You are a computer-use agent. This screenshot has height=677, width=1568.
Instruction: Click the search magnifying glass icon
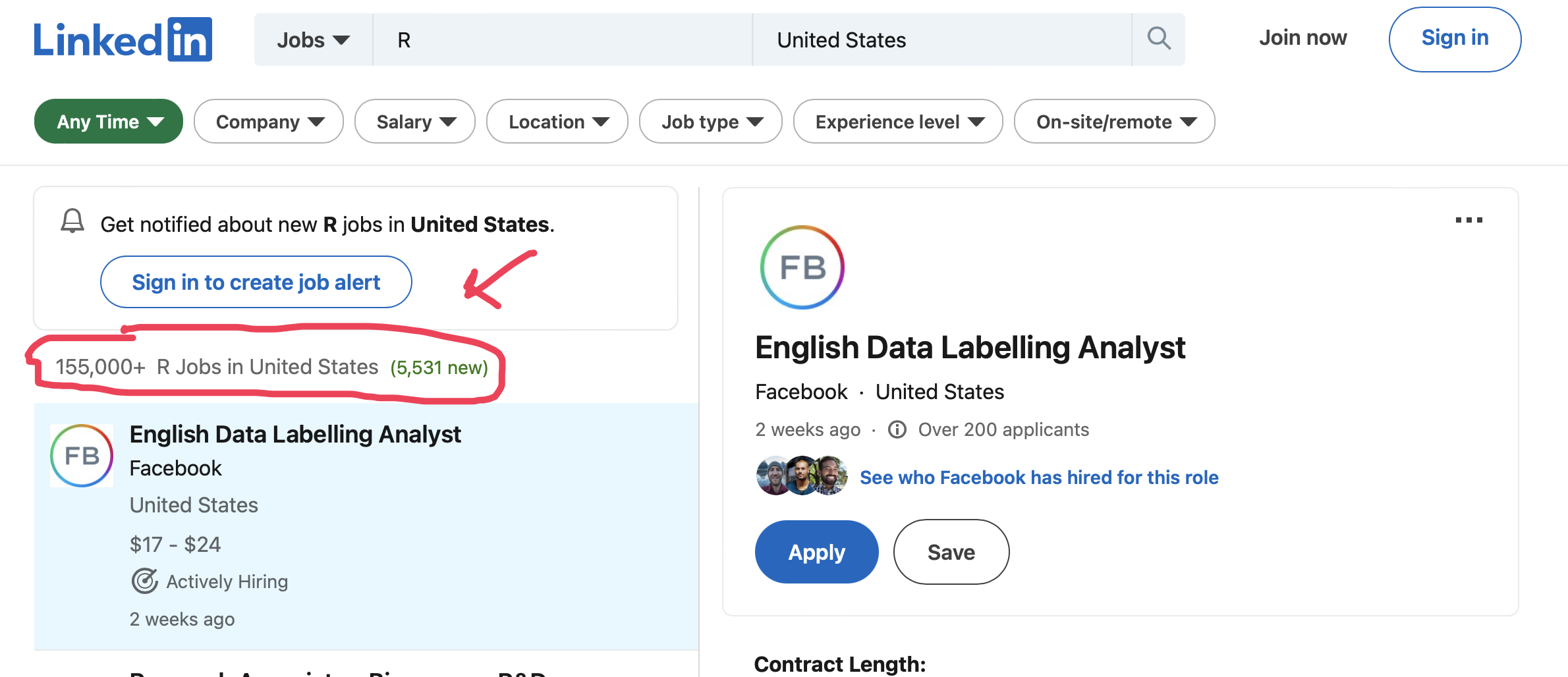1158,39
